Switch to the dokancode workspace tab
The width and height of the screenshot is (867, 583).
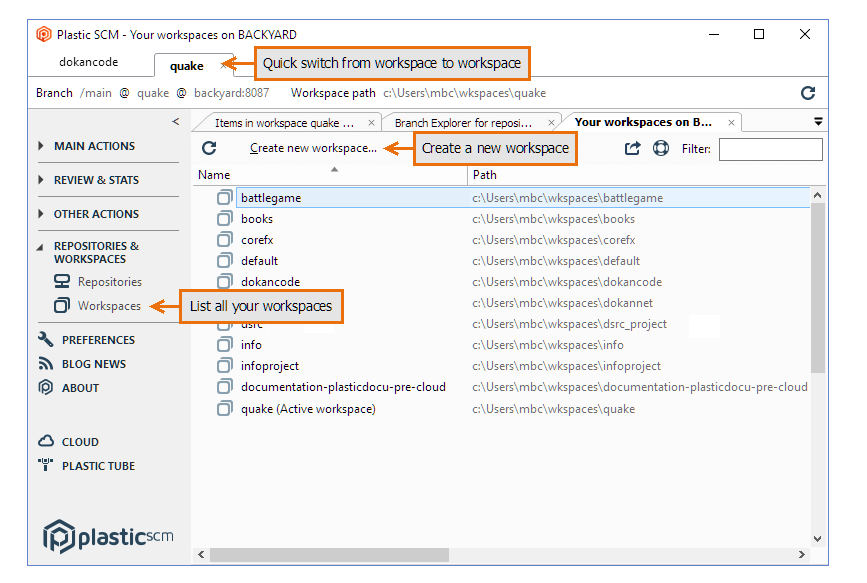click(x=88, y=62)
